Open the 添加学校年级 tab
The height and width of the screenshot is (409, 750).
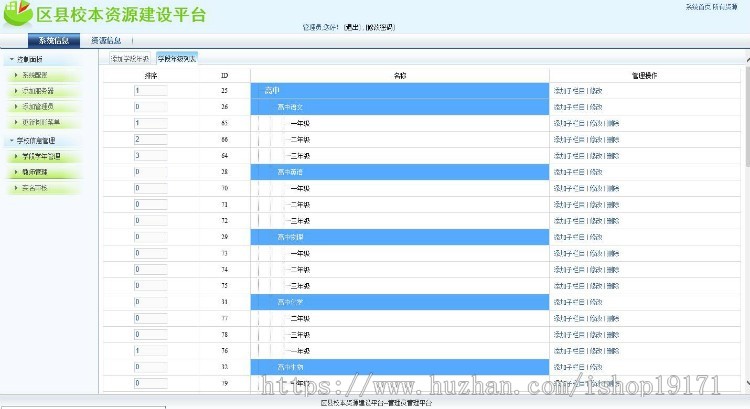coord(130,59)
